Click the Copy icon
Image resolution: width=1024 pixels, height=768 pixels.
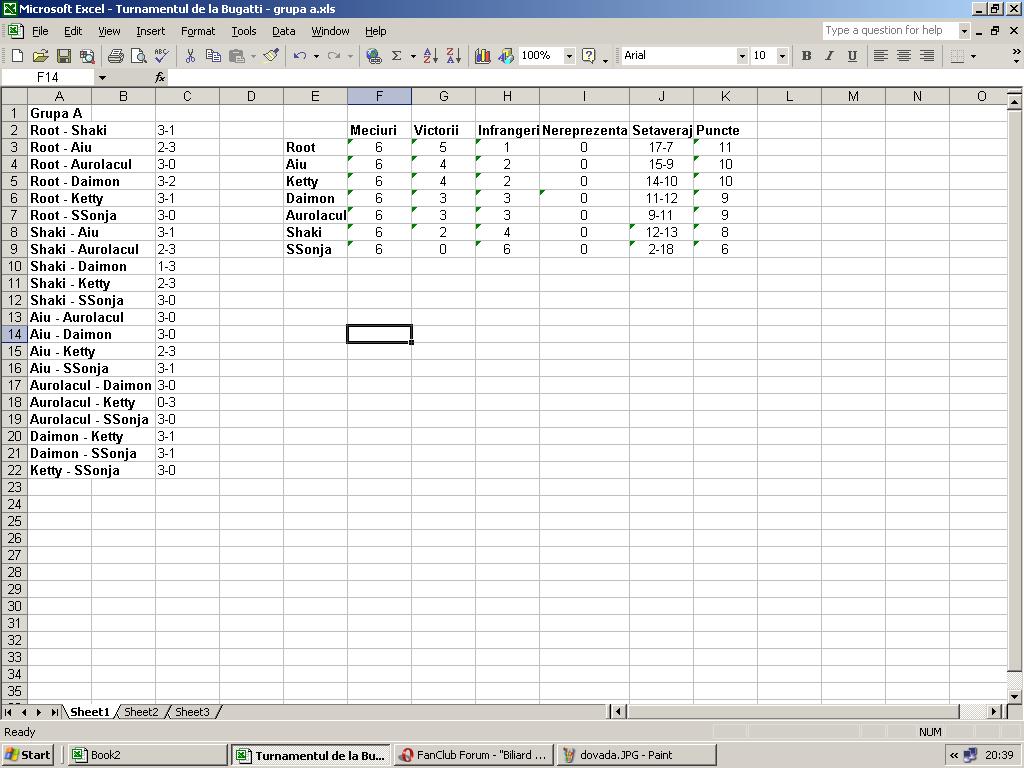click(213, 56)
